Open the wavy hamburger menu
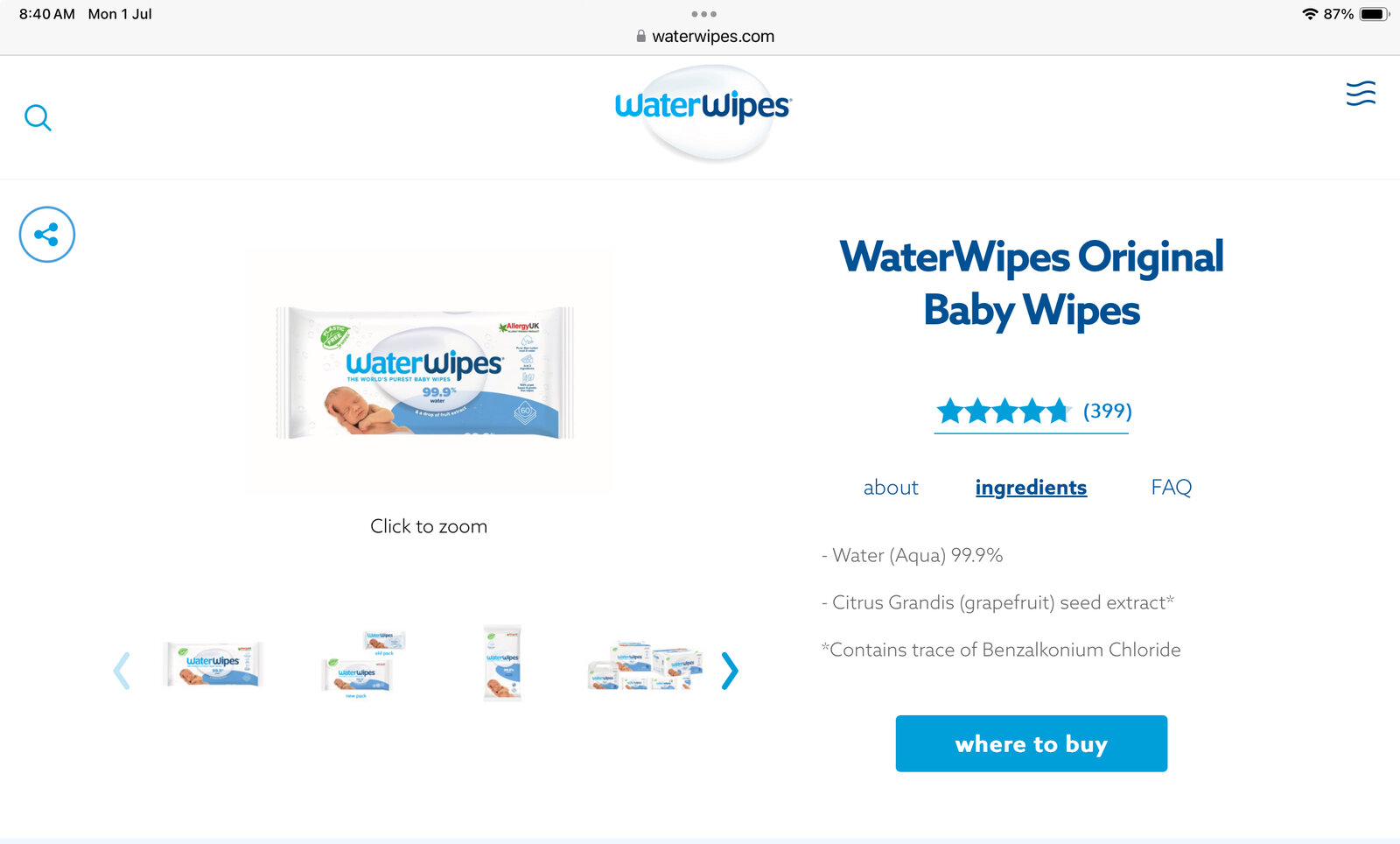This screenshot has width=1400, height=844. tap(1361, 93)
